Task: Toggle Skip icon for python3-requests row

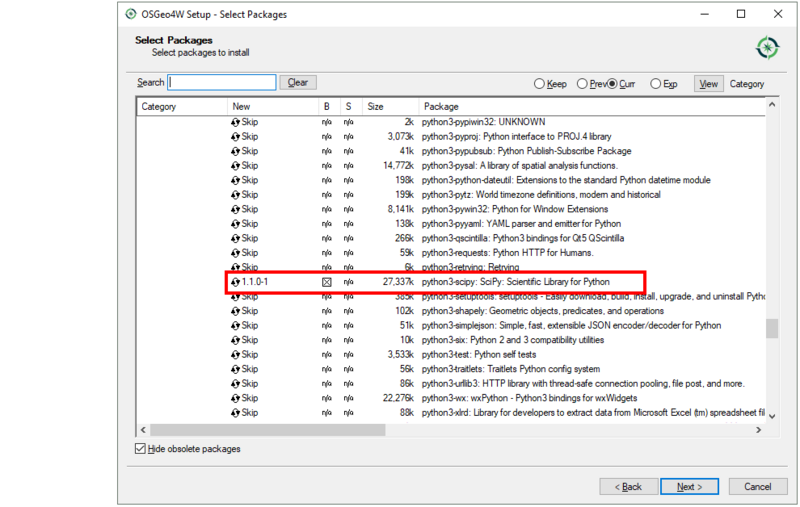Action: tap(236, 253)
